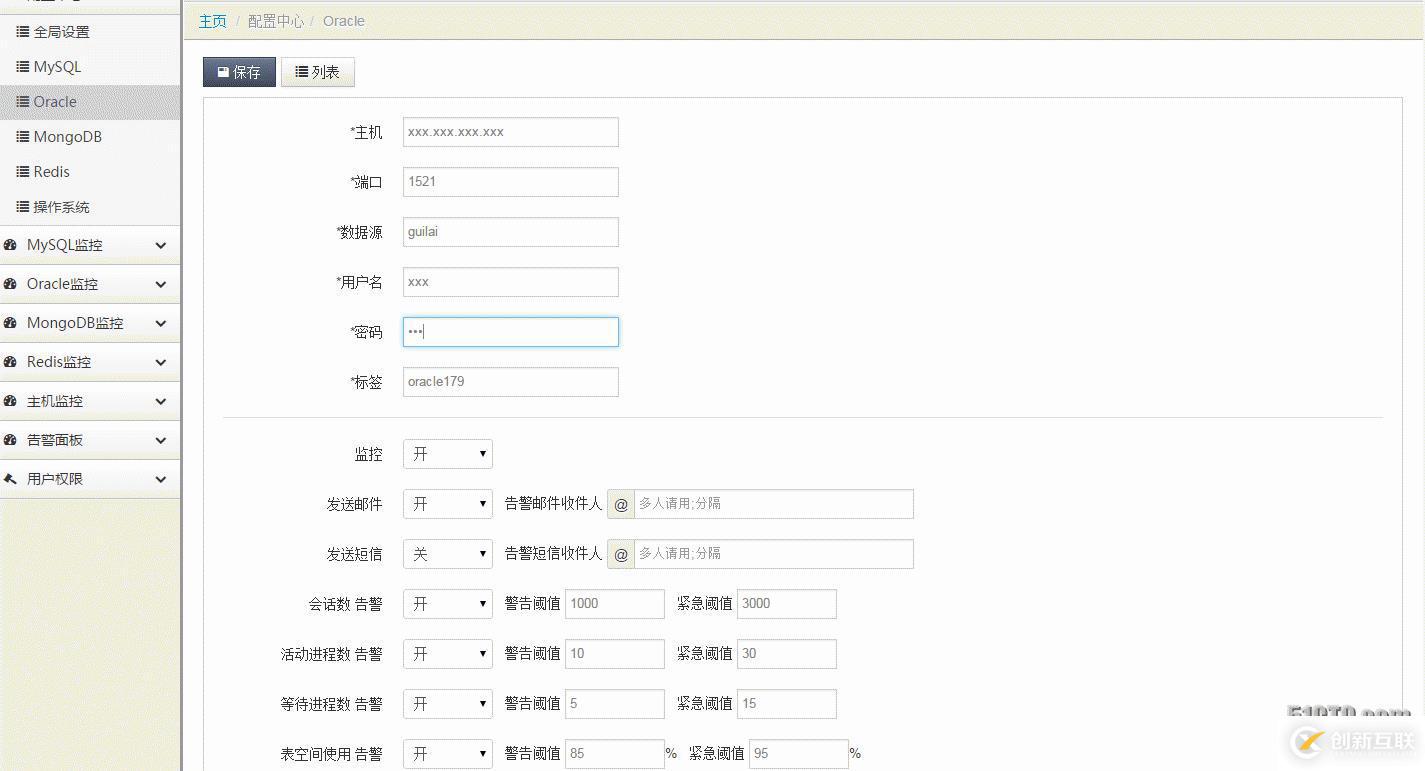Click the 表空间使用 warning threshold 85 field
This screenshot has height=771, width=1425.
click(614, 753)
